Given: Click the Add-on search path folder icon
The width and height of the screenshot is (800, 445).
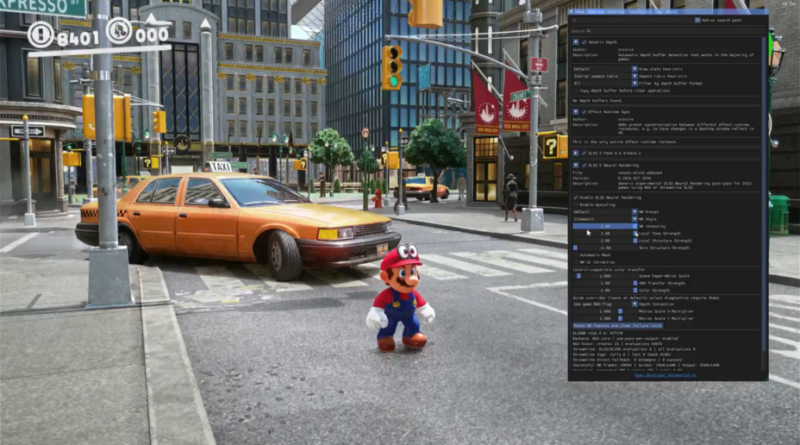Looking at the screenshot, I should tap(697, 20).
